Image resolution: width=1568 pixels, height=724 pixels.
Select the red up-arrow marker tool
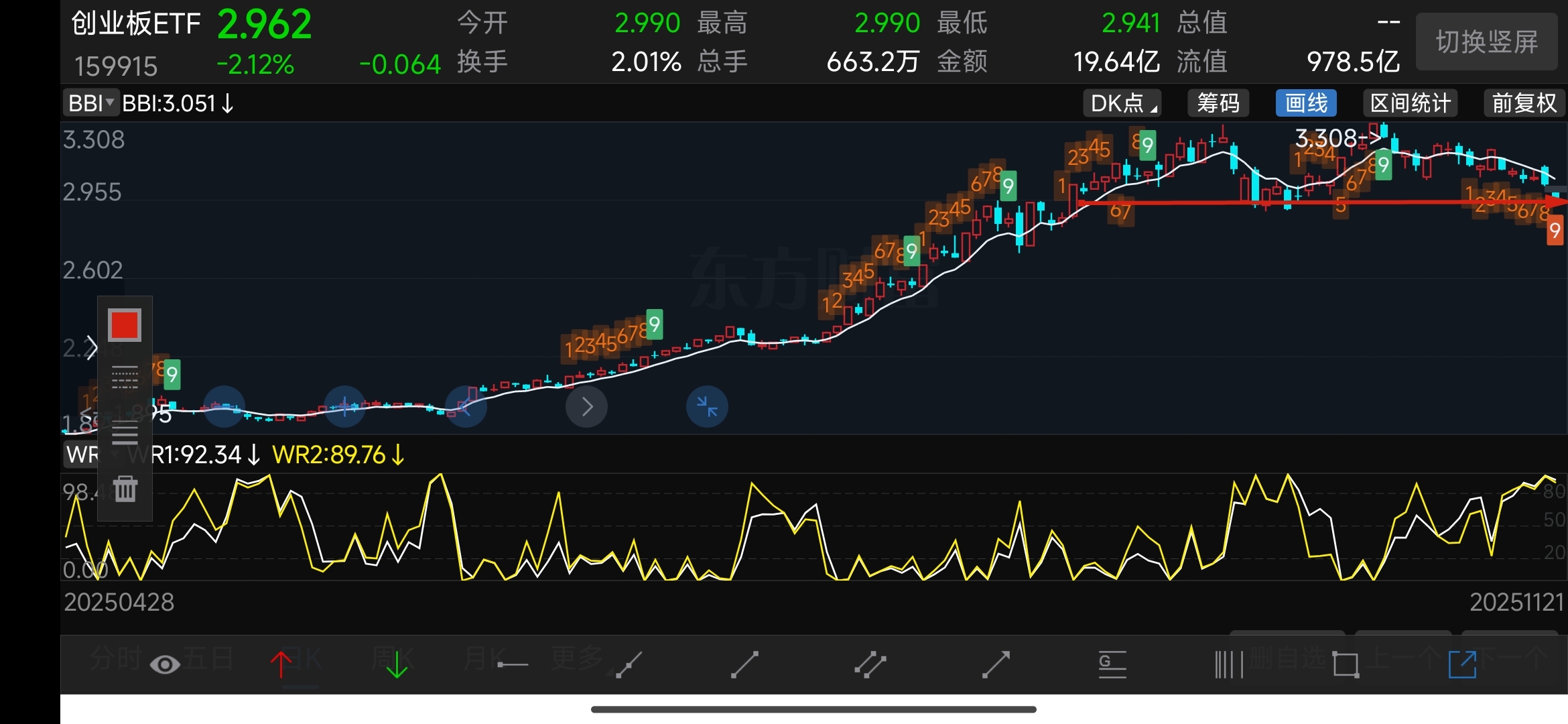pos(281,664)
